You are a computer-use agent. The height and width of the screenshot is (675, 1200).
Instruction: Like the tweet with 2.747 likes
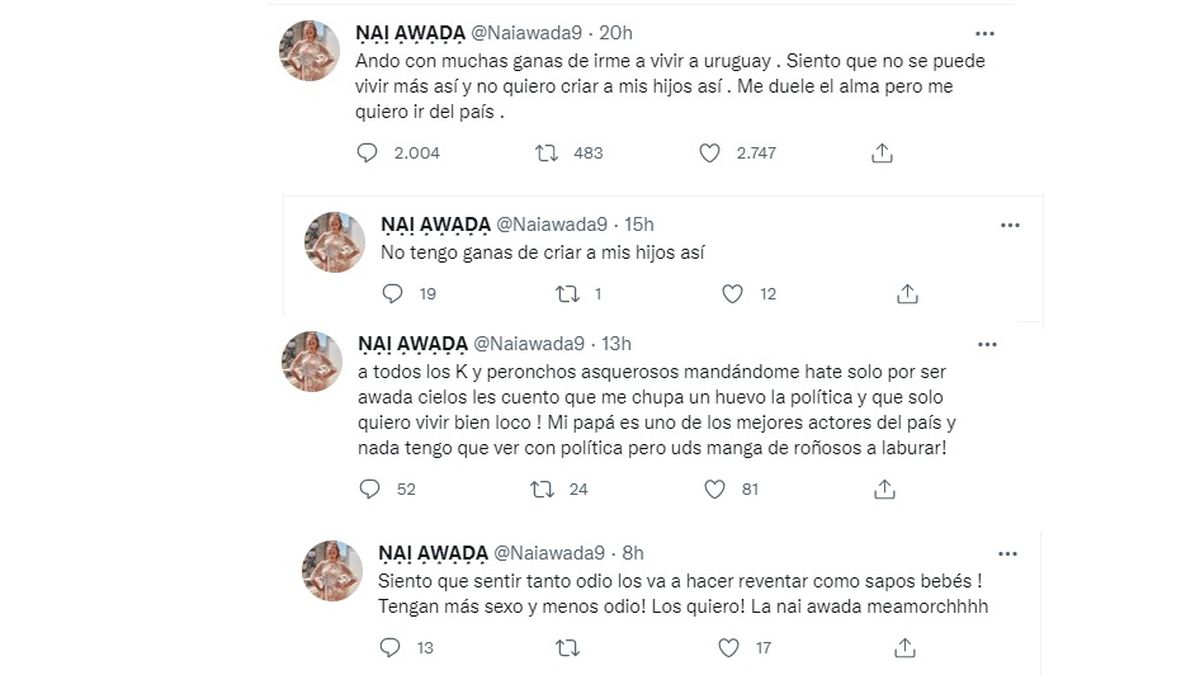[x=709, y=153]
